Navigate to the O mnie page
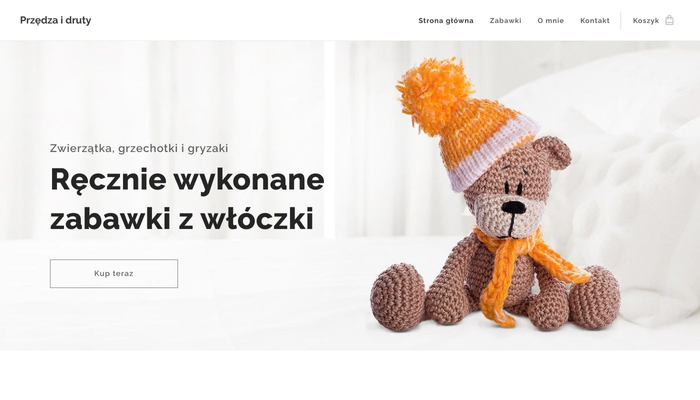700x400 pixels. tap(550, 21)
